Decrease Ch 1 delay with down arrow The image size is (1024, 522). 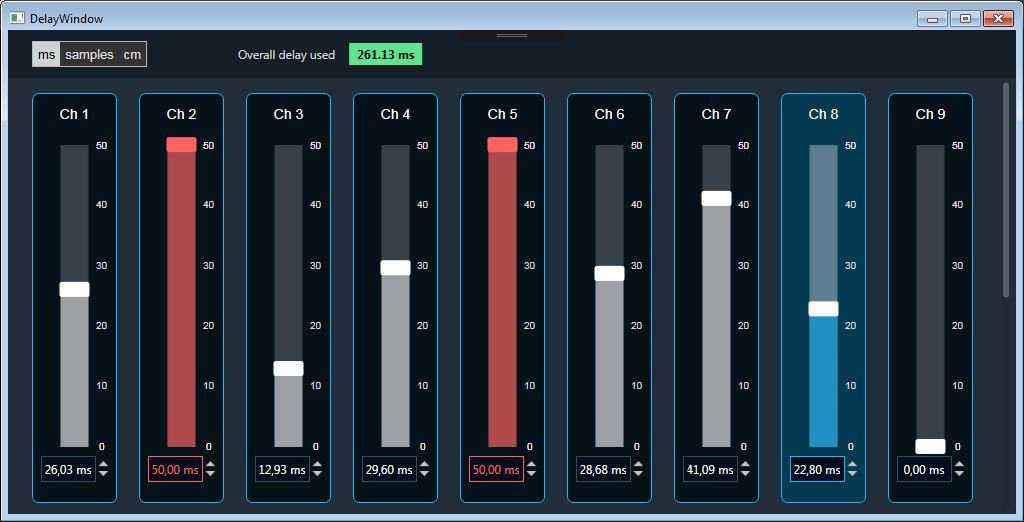103,474
